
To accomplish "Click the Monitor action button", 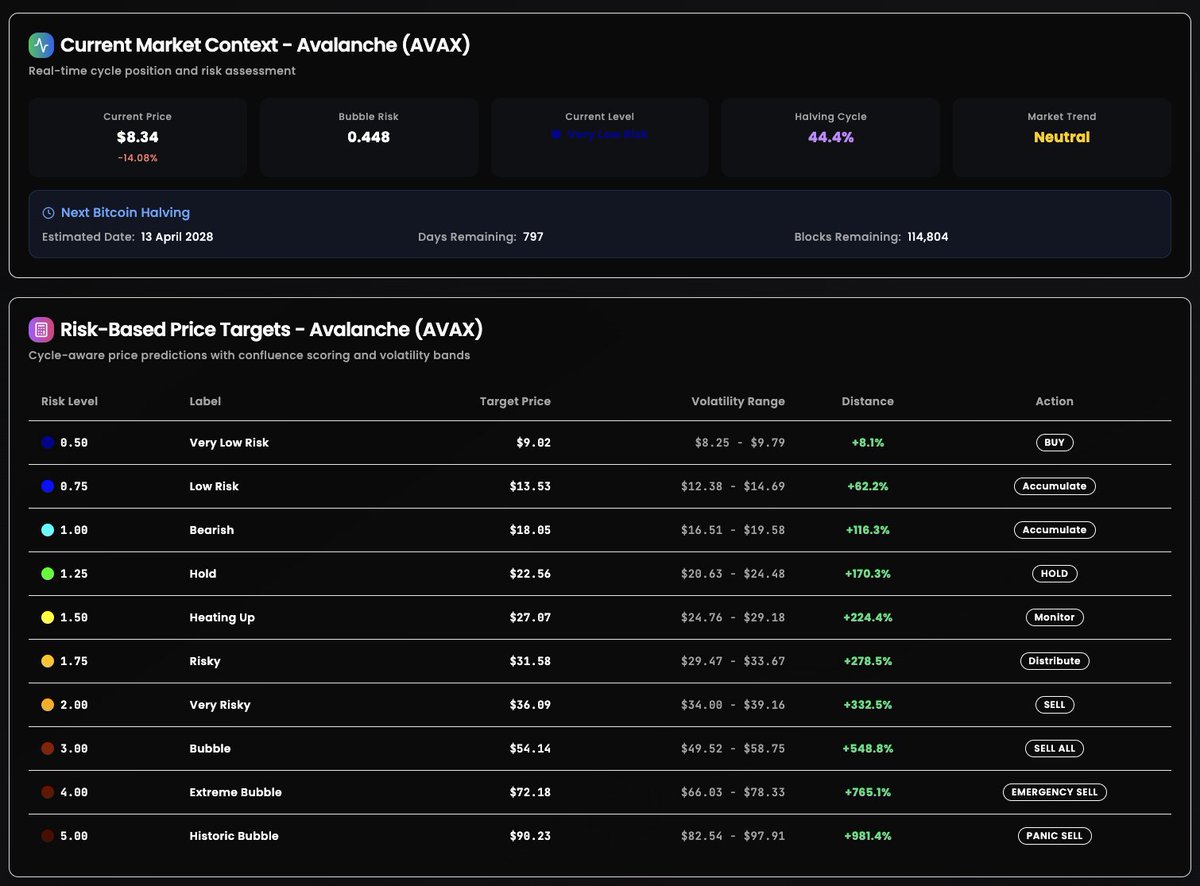I will coord(1054,617).
